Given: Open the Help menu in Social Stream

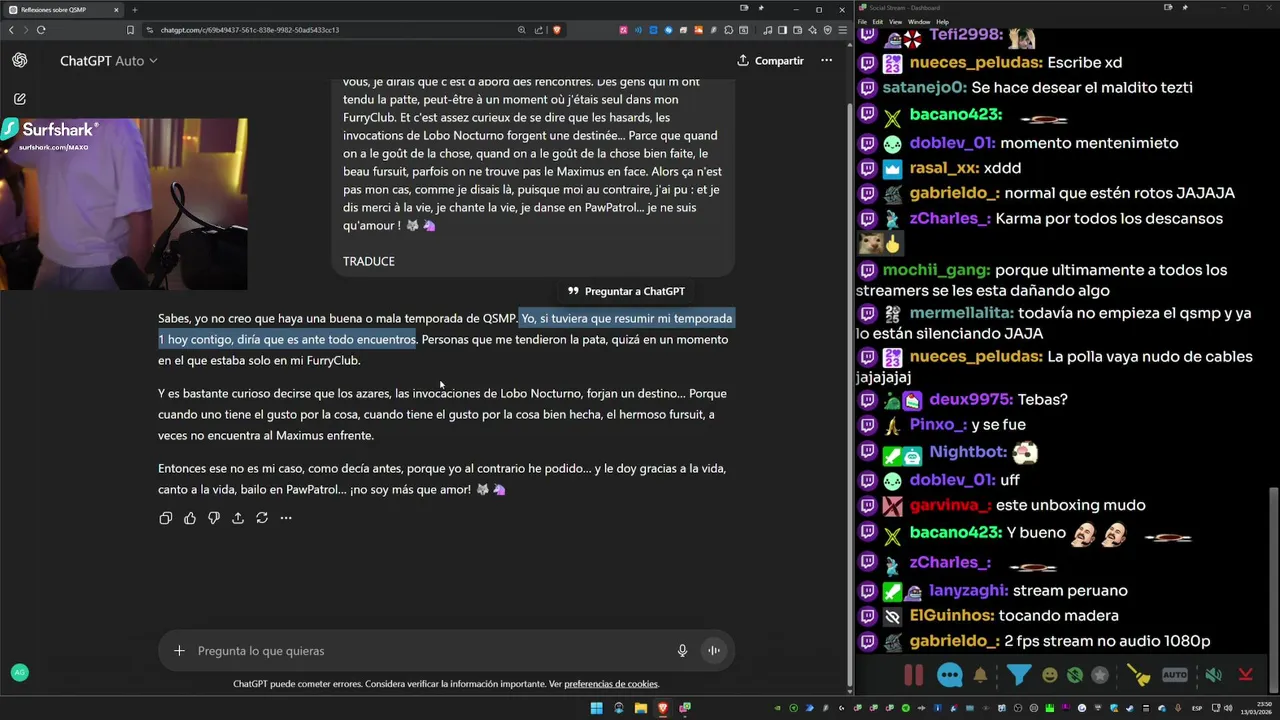Looking at the screenshot, I should (x=942, y=21).
